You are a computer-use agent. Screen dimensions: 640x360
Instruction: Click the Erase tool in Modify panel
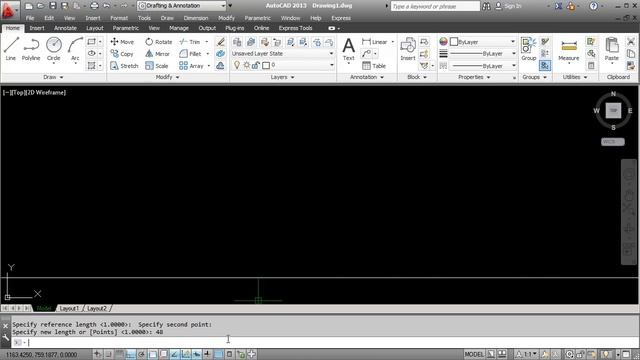coord(220,42)
